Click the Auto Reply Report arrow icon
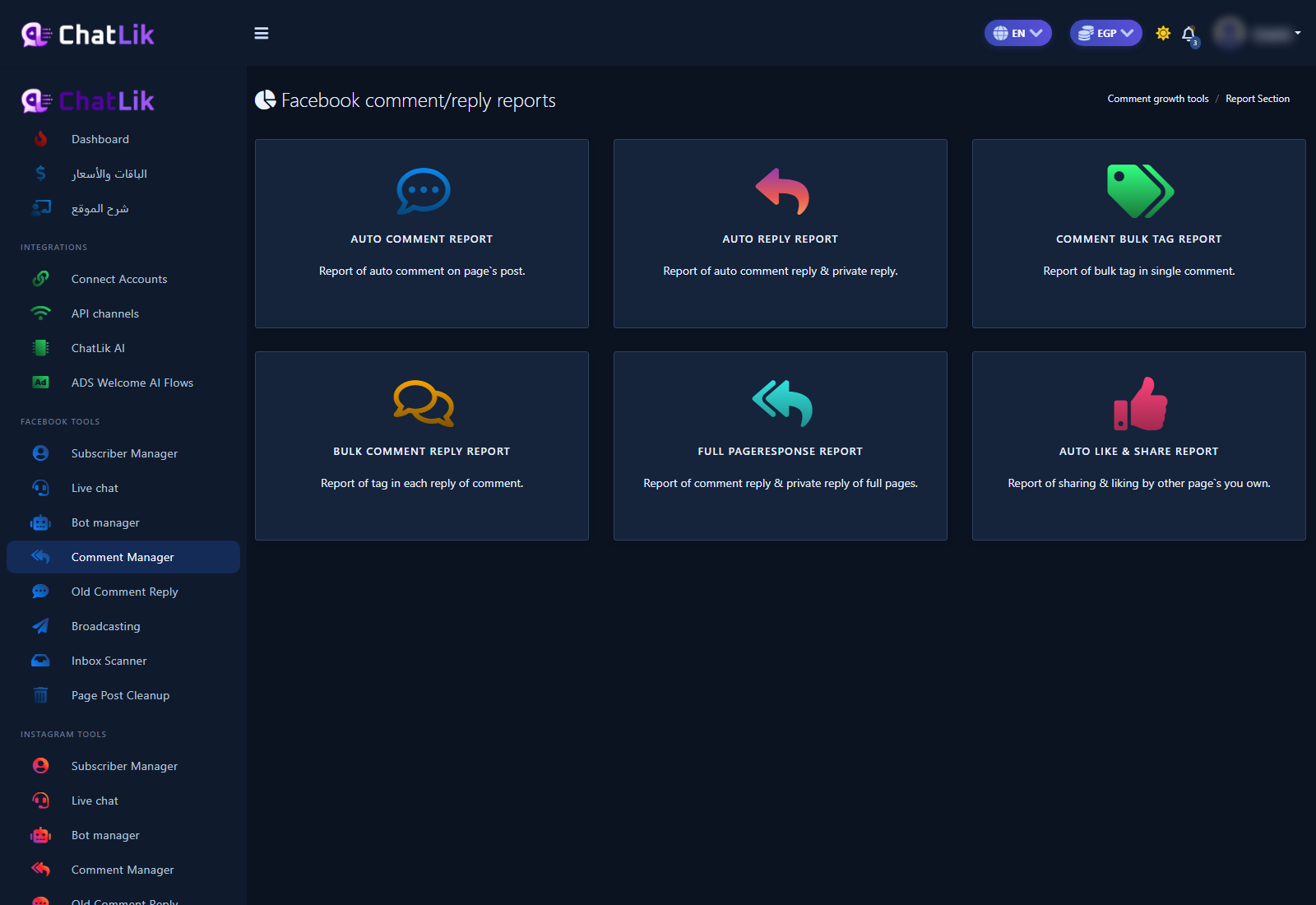 [x=782, y=192]
